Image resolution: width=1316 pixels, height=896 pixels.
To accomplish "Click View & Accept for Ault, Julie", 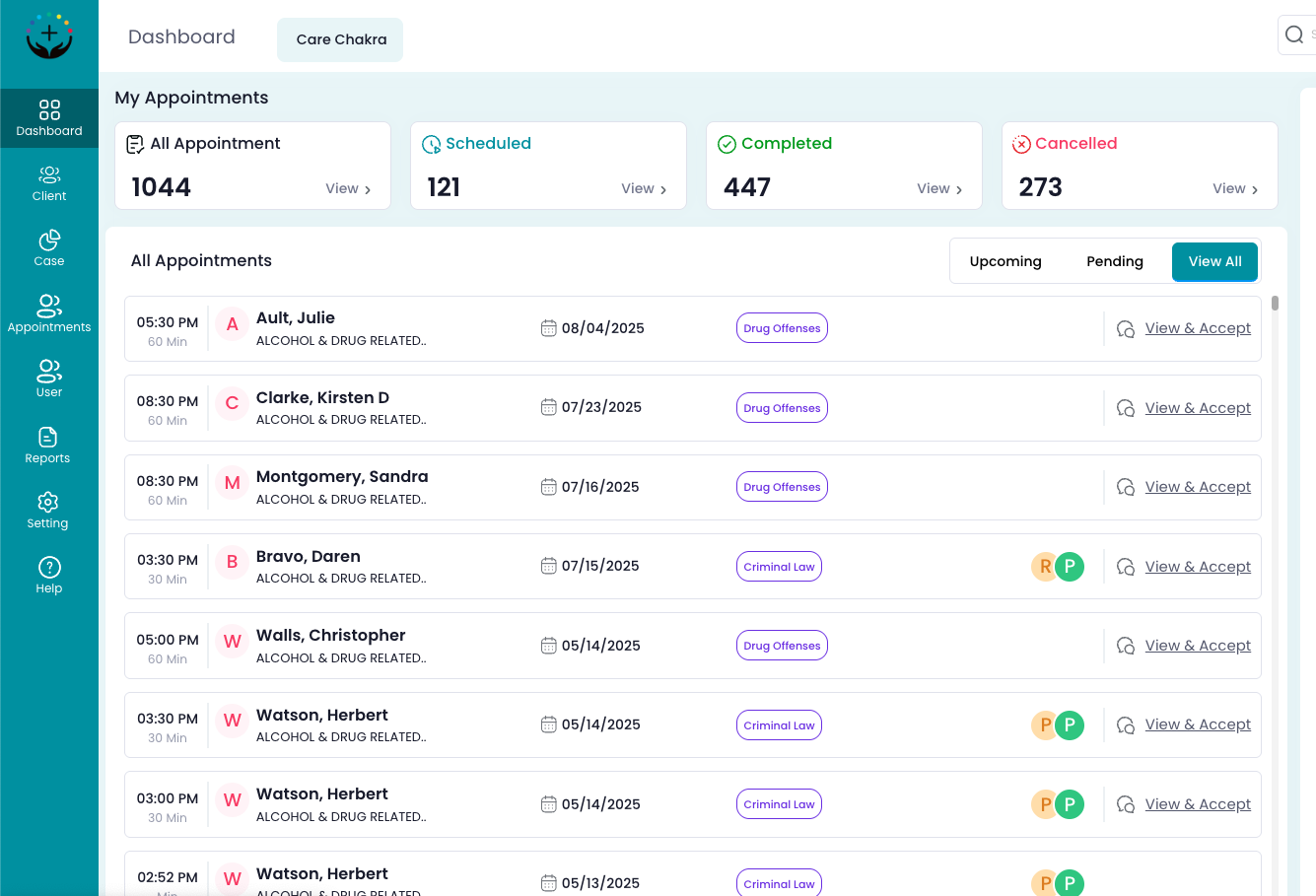I will 1198,327.
